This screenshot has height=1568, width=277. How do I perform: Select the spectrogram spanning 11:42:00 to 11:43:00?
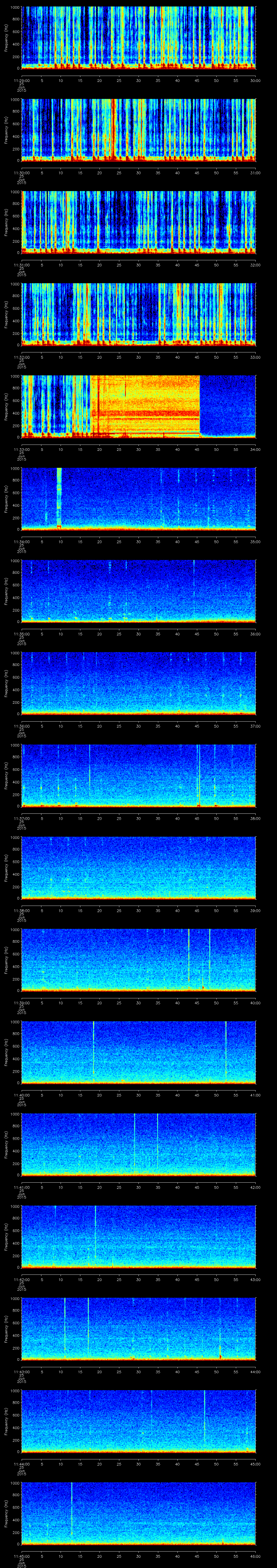139,1237
